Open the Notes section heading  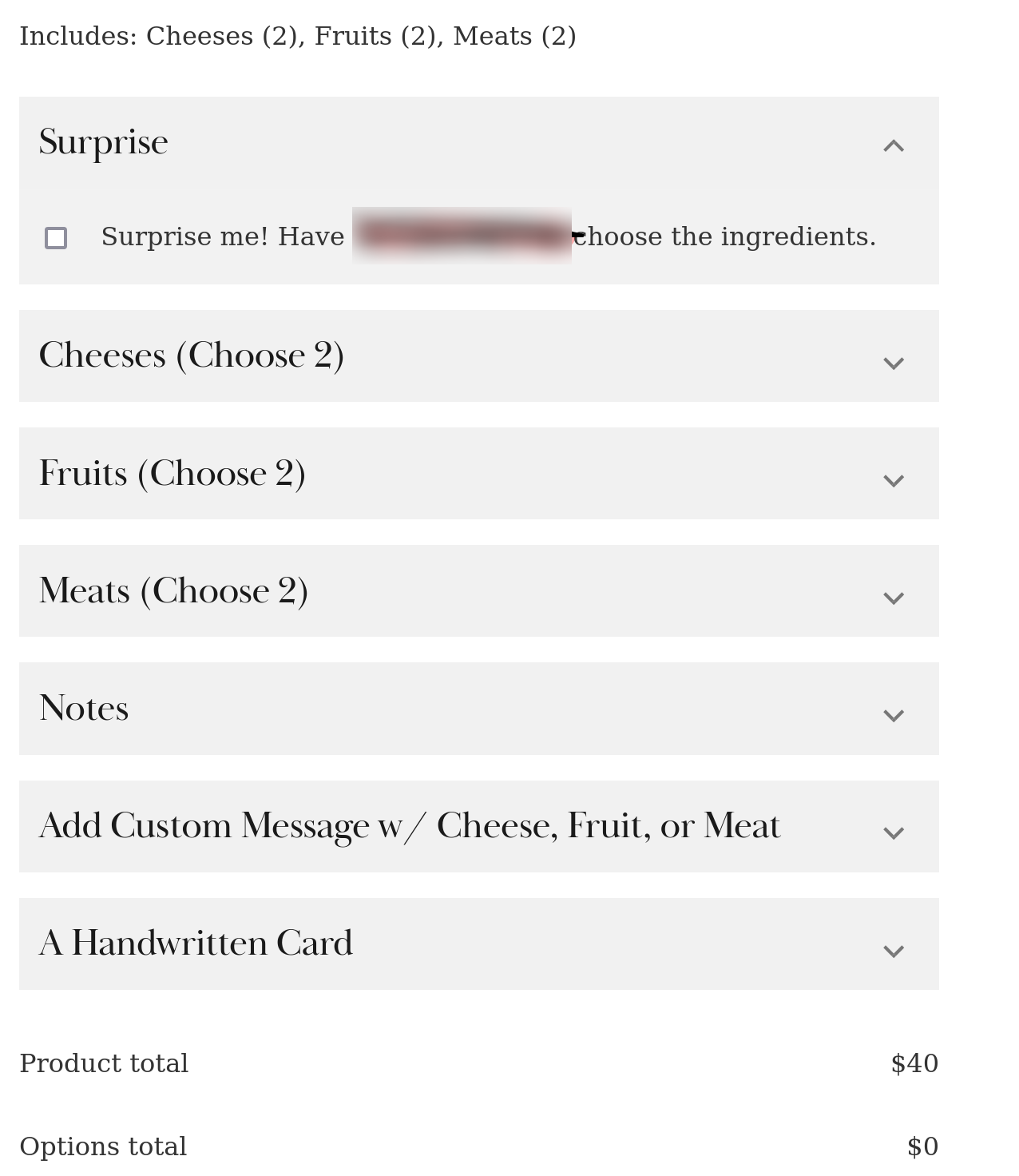click(84, 708)
